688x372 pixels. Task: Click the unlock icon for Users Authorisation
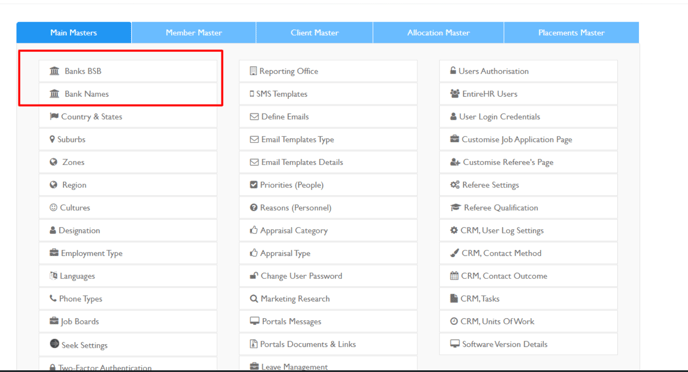pyautogui.click(x=453, y=70)
